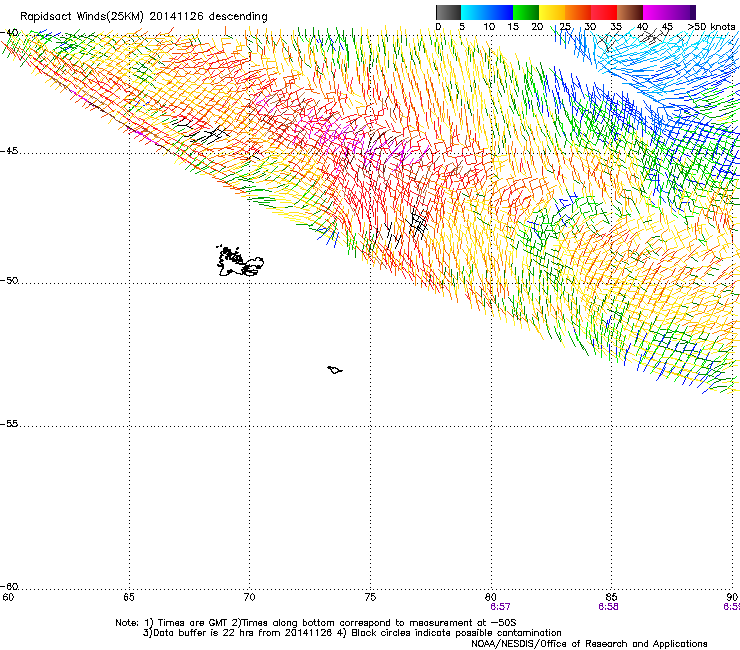The height and width of the screenshot is (650, 740).
Task: Click the magenta 40-45 knots legend segment
Action: [x=656, y=12]
